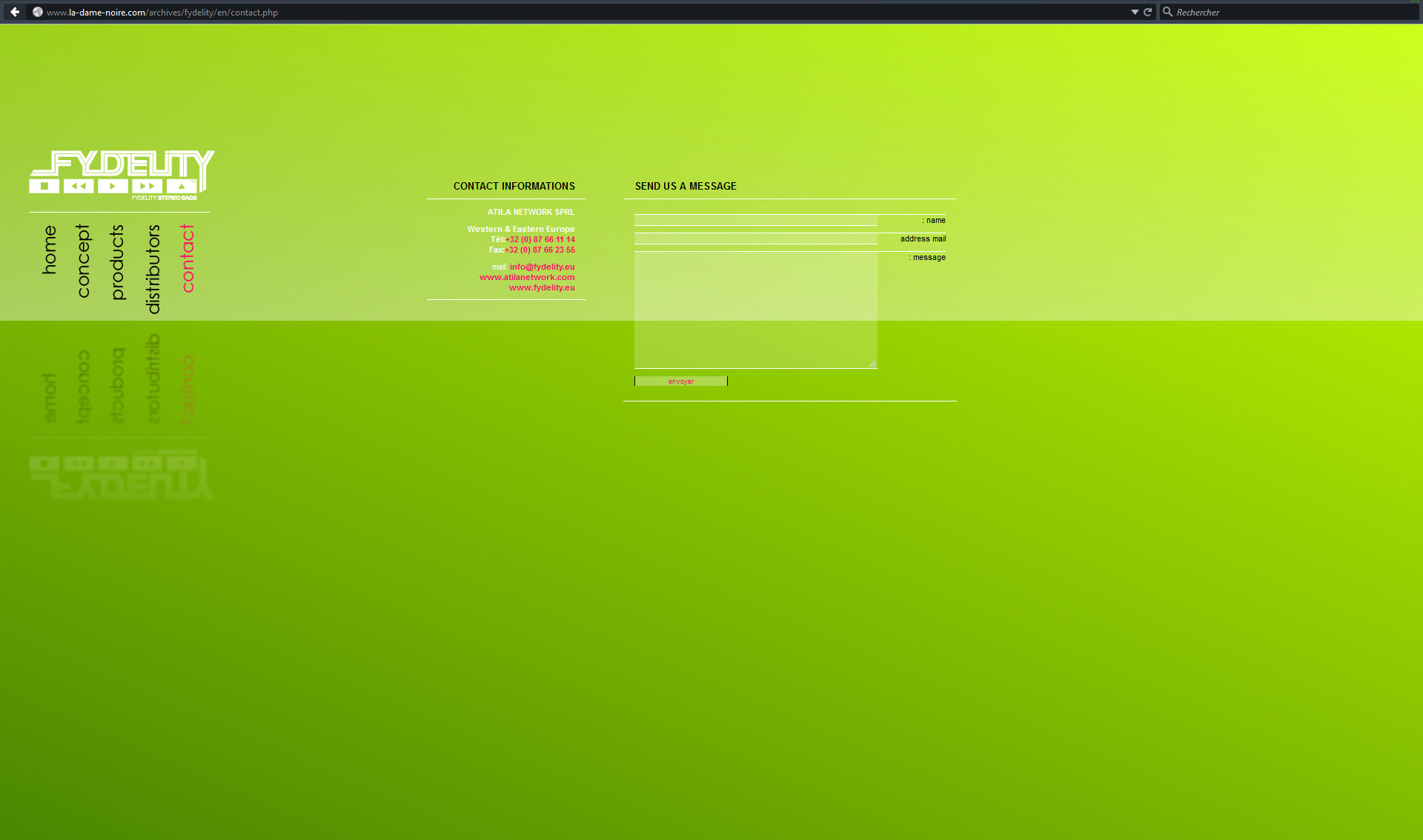Click the browser back navigation icon

click(x=13, y=11)
